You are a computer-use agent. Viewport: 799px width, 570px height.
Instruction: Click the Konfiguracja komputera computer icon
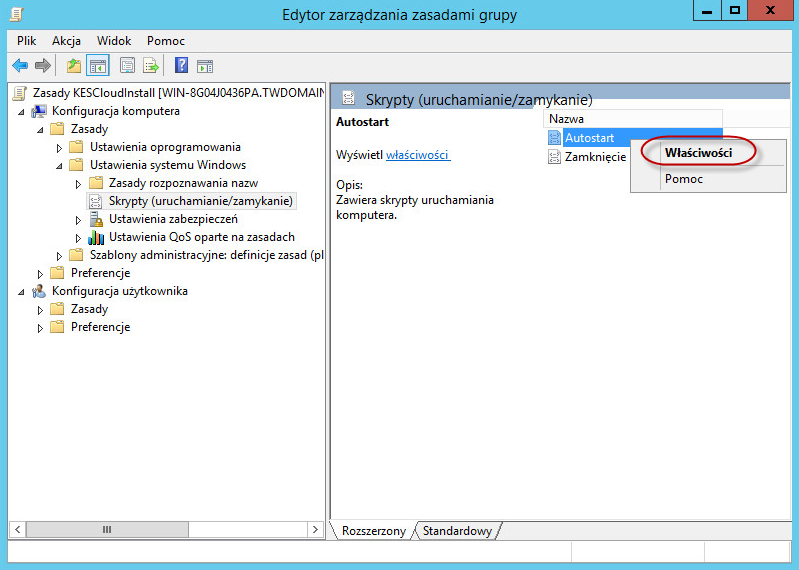pos(39,111)
